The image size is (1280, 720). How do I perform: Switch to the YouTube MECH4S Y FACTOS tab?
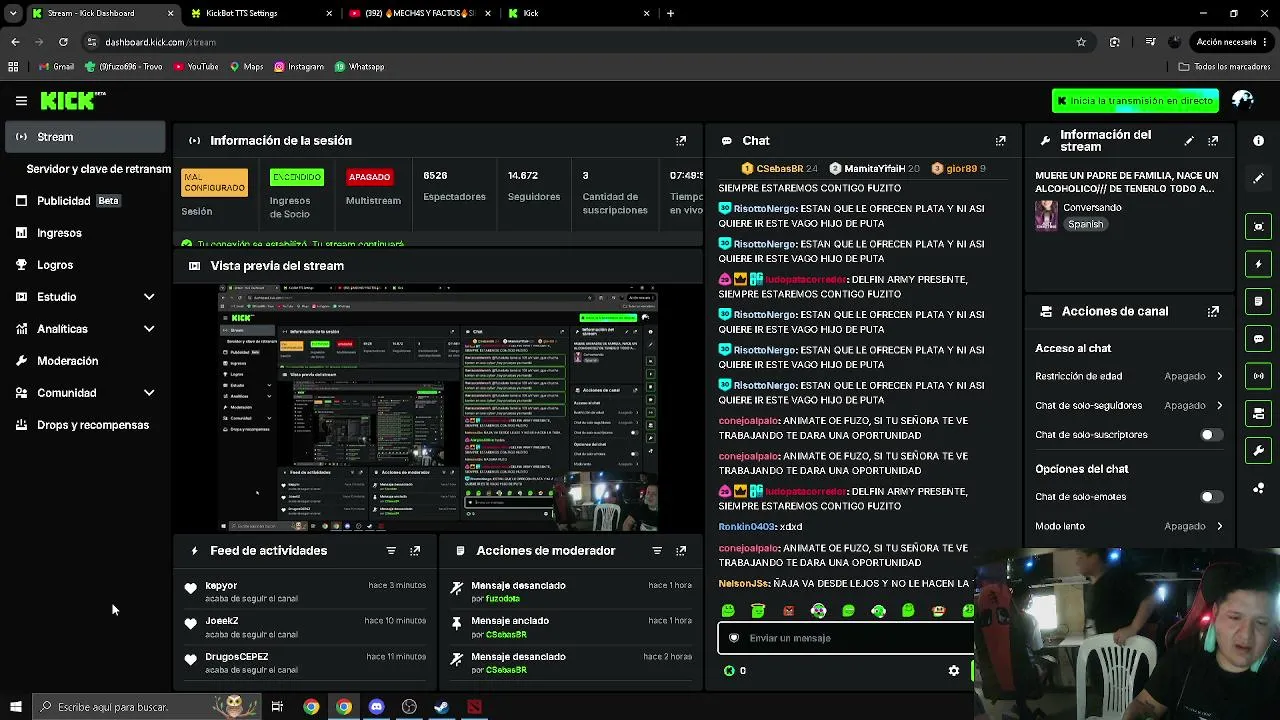tap(419, 13)
